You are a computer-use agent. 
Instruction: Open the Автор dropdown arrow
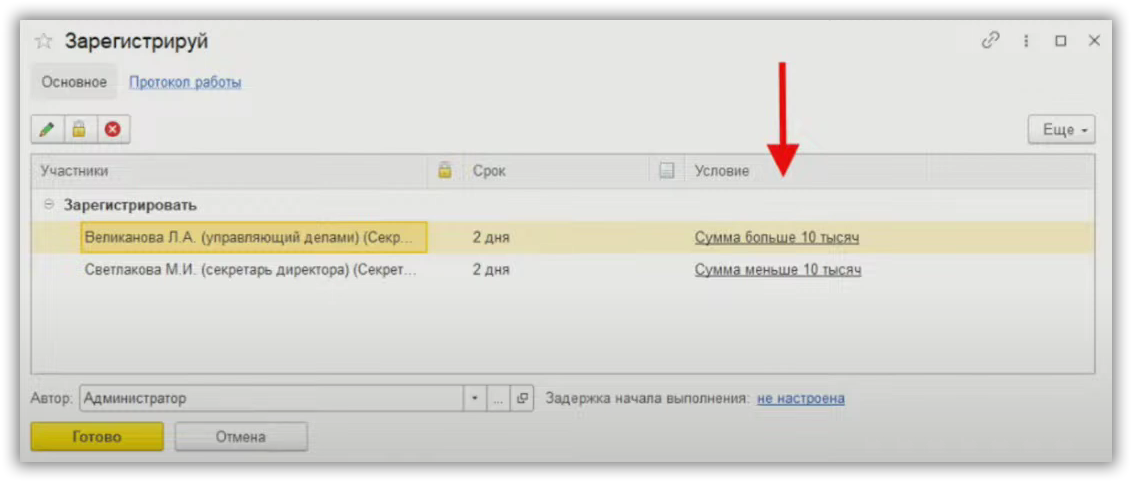pos(474,398)
